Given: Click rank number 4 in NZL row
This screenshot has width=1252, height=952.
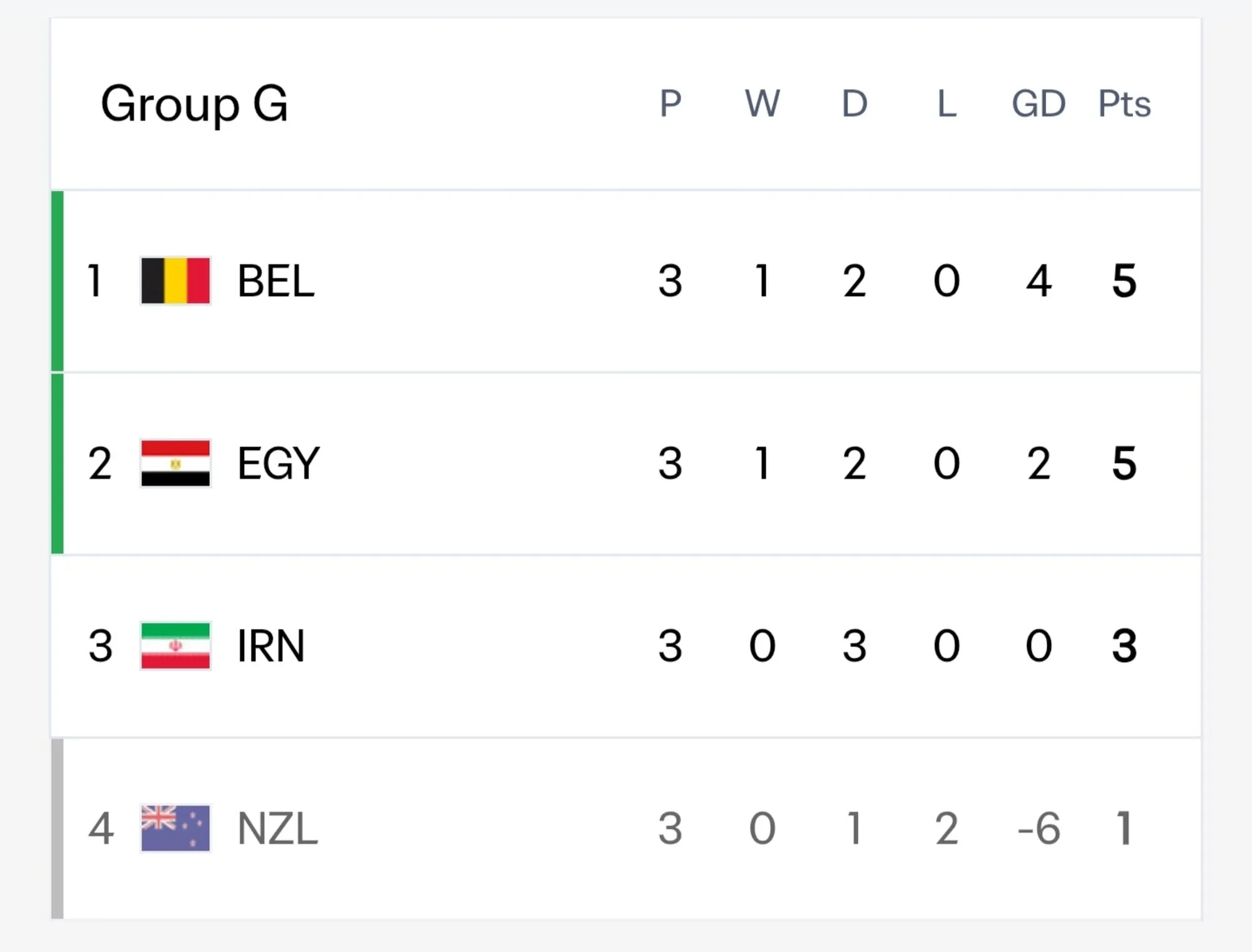Looking at the screenshot, I should point(101,828).
